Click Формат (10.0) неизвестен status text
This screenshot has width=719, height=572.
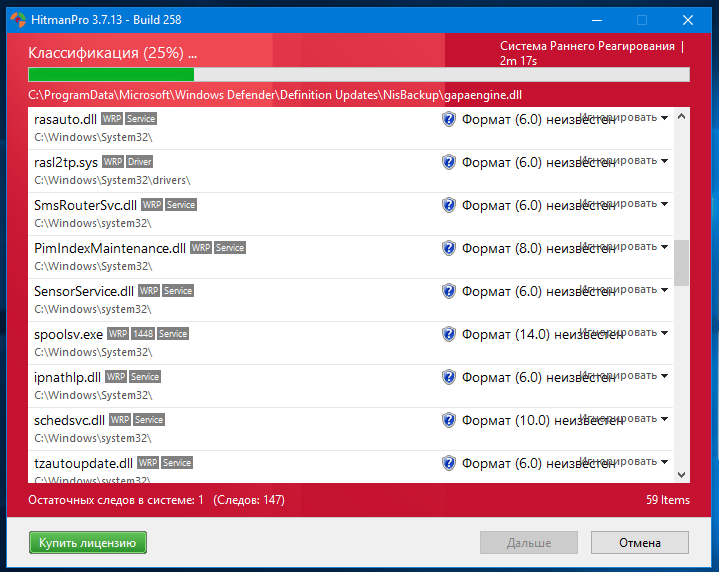coord(542,420)
